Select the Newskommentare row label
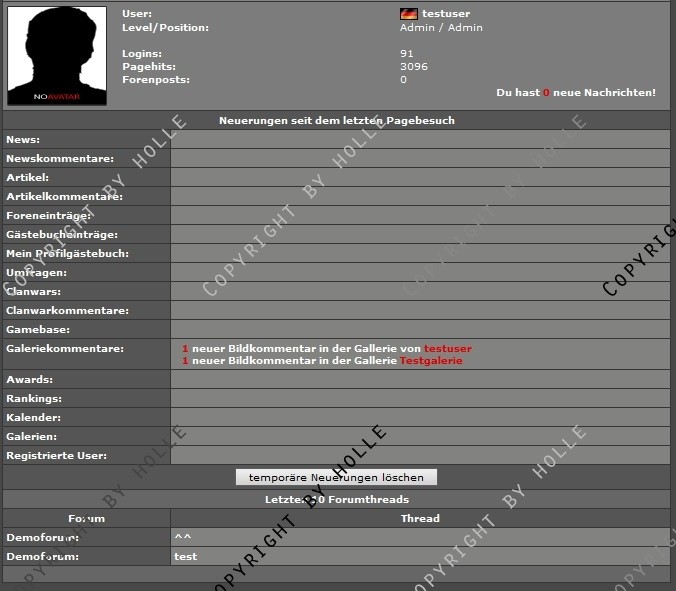 [60, 158]
